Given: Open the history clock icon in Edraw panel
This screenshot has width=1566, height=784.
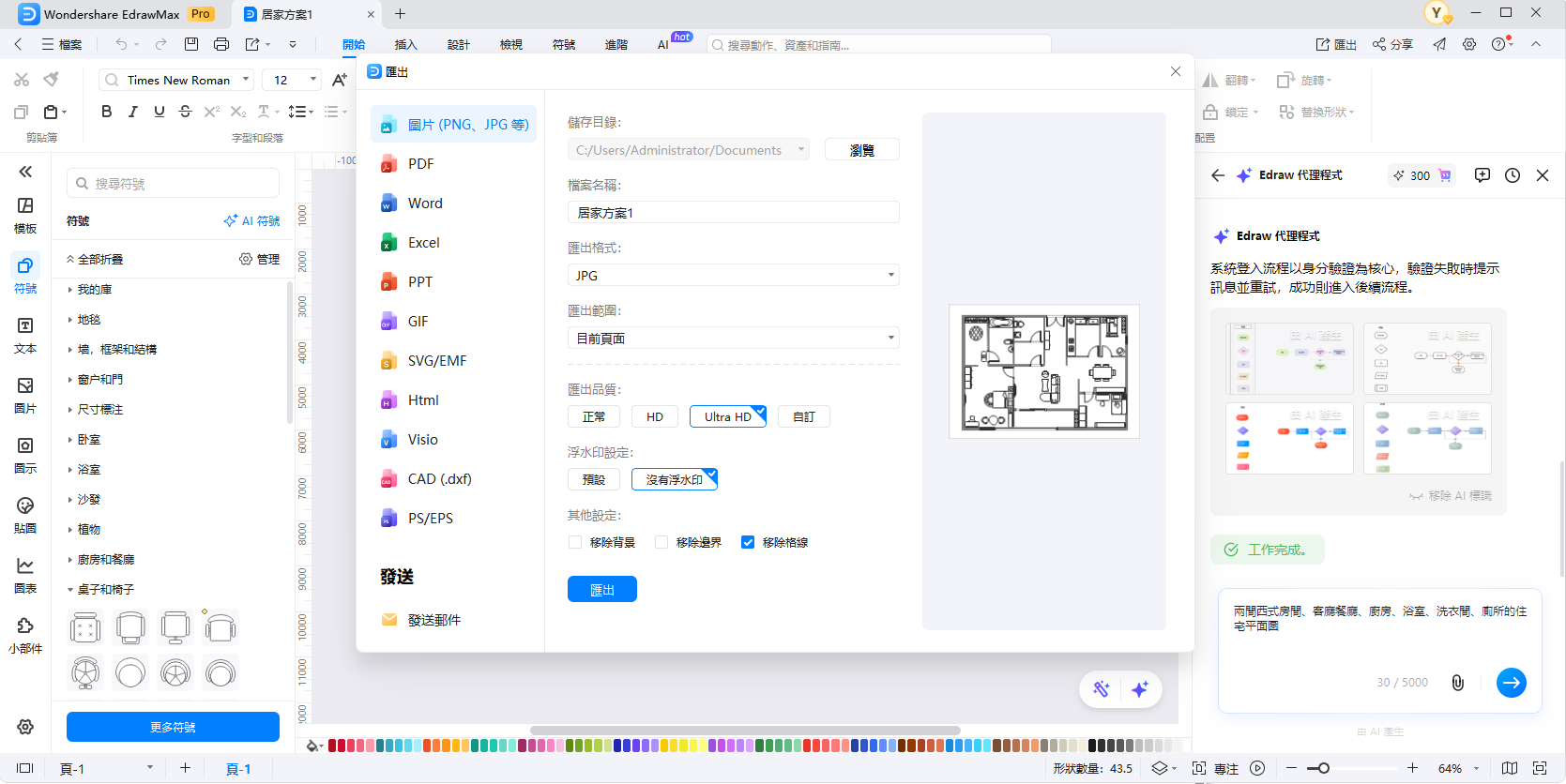Looking at the screenshot, I should 1513,175.
